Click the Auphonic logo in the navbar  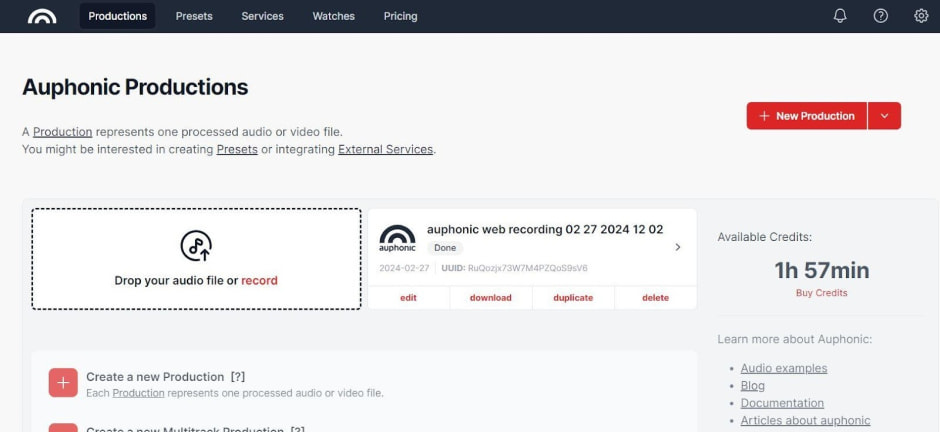42,16
